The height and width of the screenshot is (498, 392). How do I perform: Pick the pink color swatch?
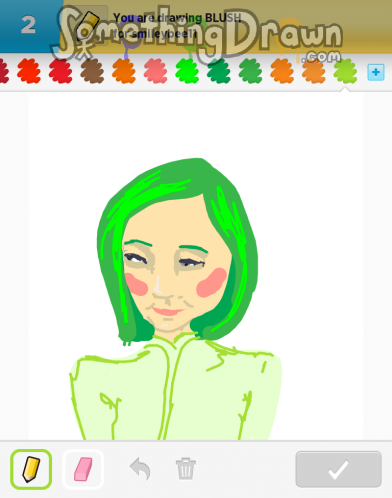155,71
